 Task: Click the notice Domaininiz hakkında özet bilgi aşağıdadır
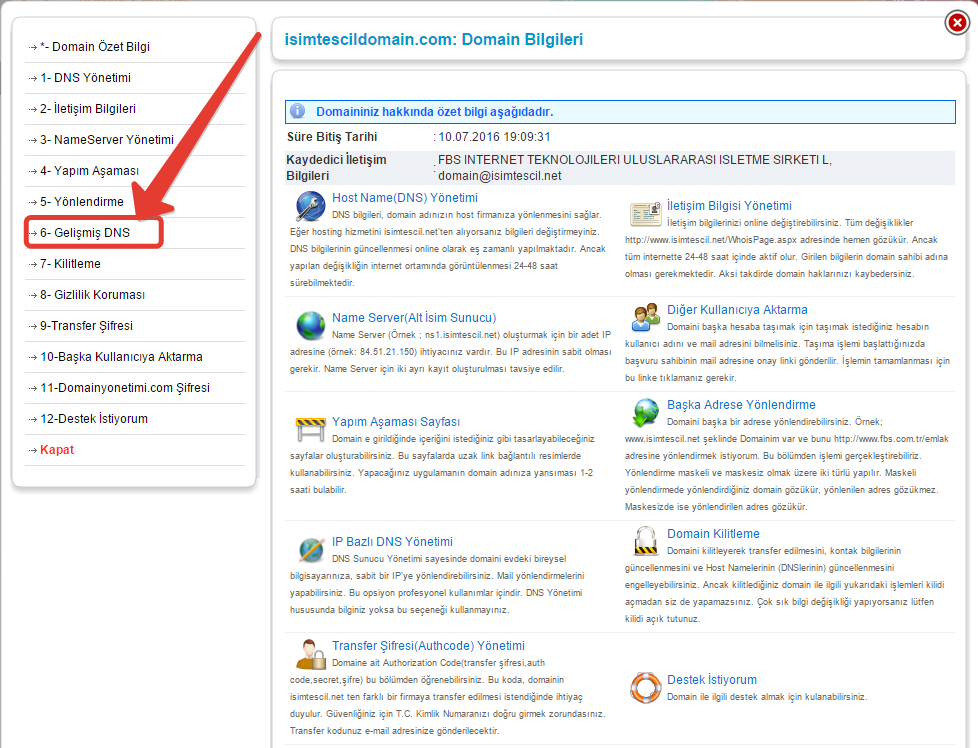click(435, 112)
